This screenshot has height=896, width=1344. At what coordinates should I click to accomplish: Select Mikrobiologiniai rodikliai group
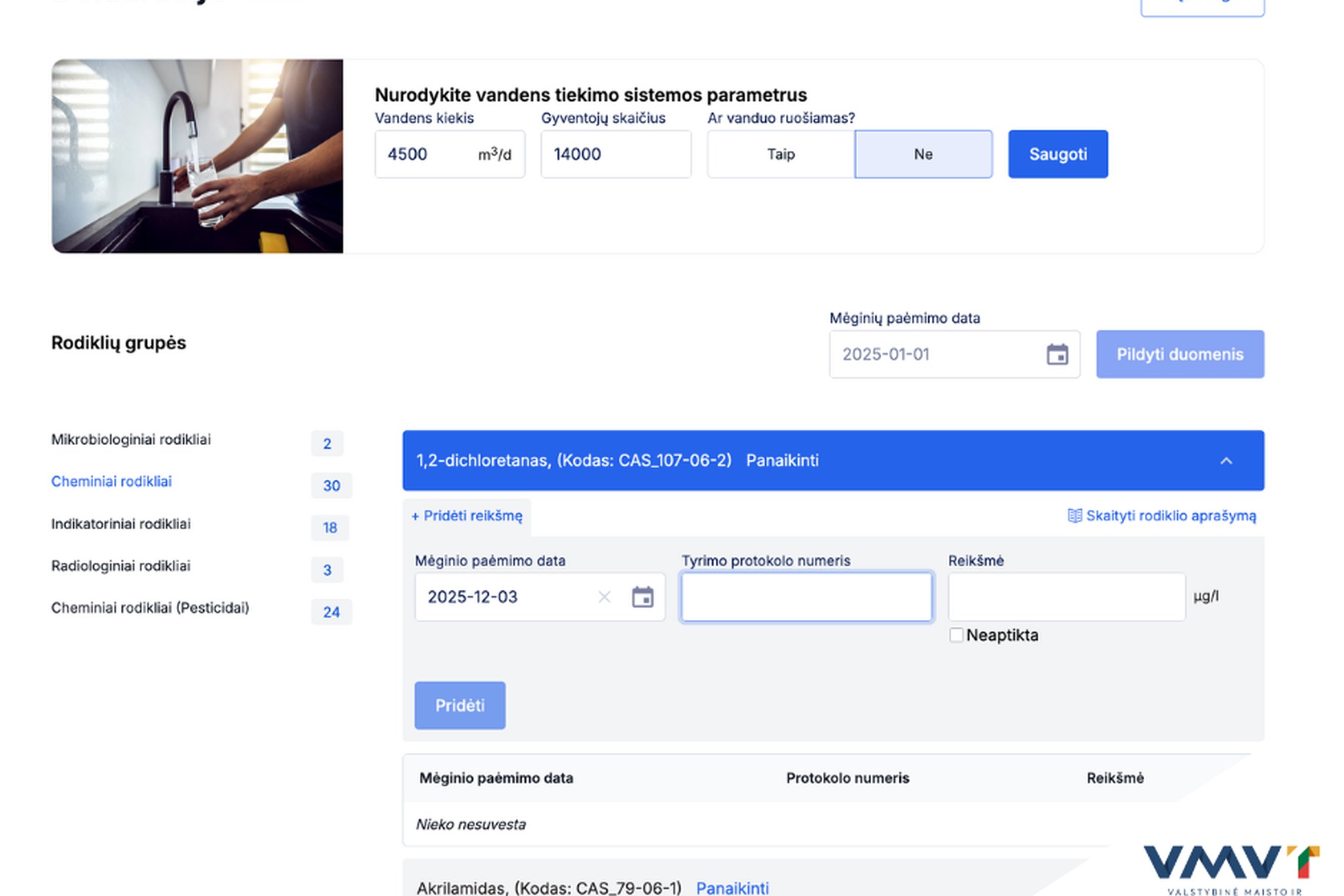coord(131,439)
